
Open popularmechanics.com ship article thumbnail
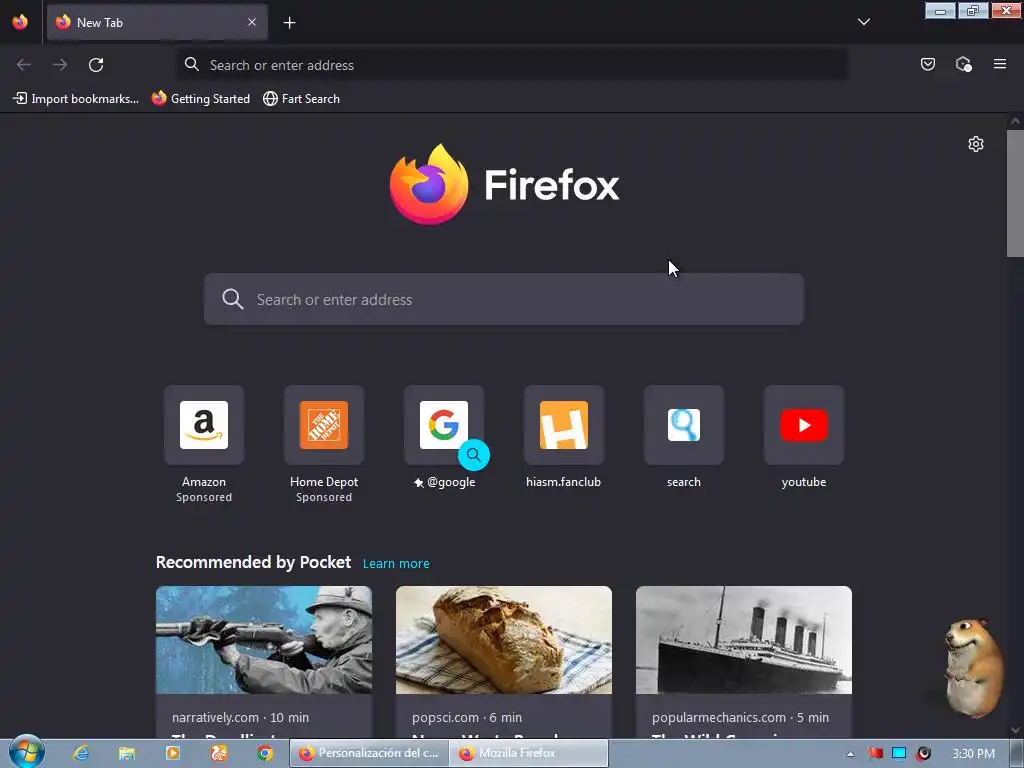tap(744, 640)
